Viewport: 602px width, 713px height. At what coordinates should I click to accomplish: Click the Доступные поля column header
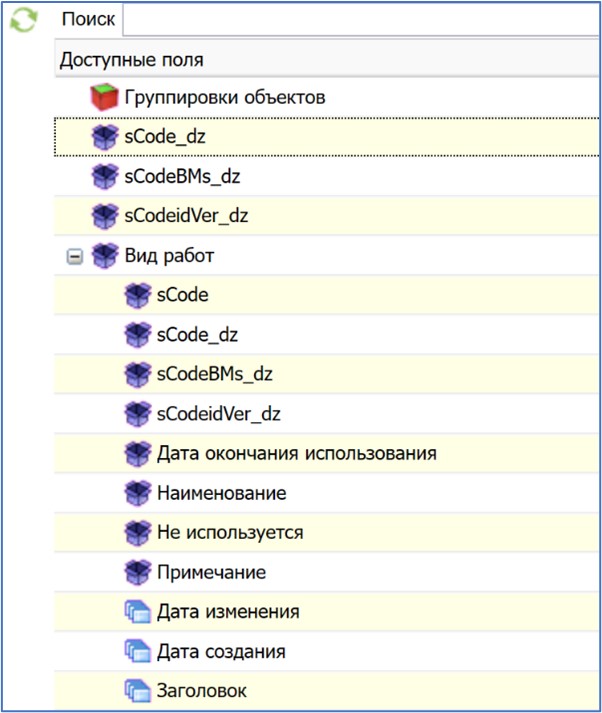[x=131, y=60]
